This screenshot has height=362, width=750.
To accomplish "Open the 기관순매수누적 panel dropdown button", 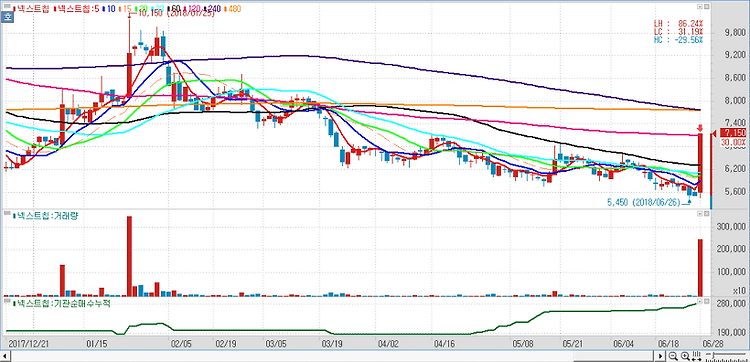I will [699, 301].
